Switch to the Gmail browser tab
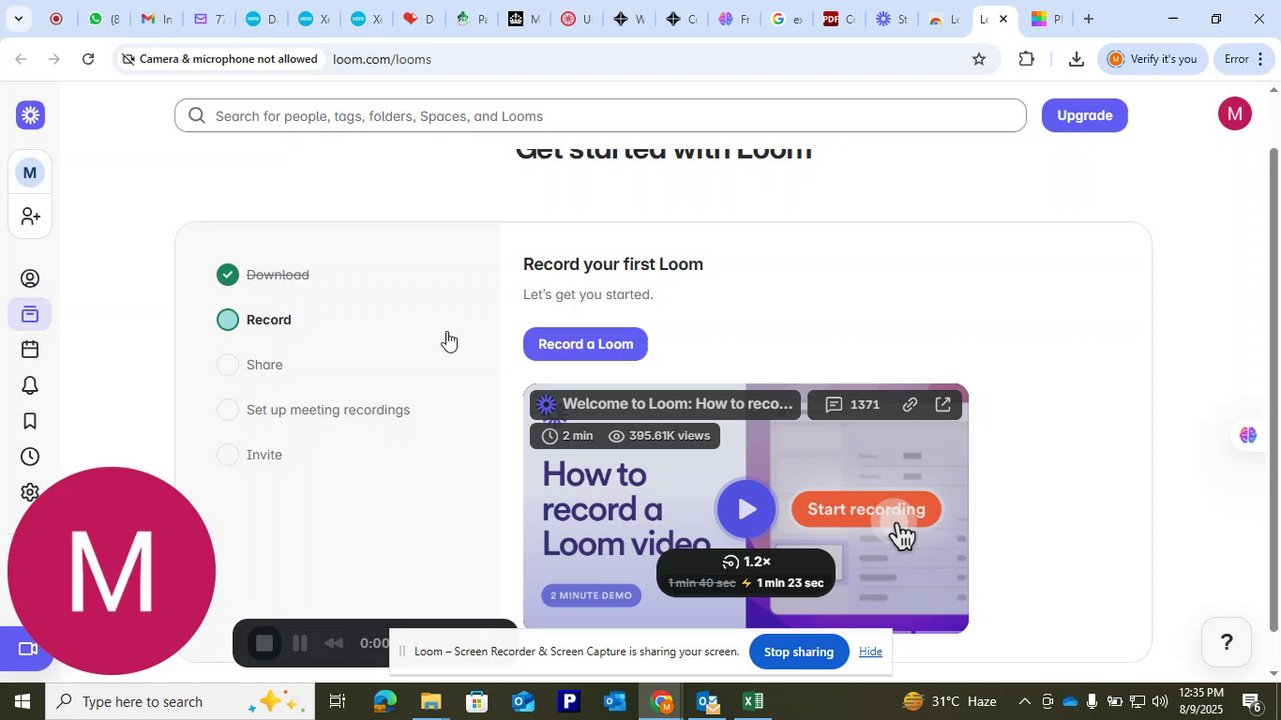This screenshot has width=1281, height=720. [x=155, y=19]
